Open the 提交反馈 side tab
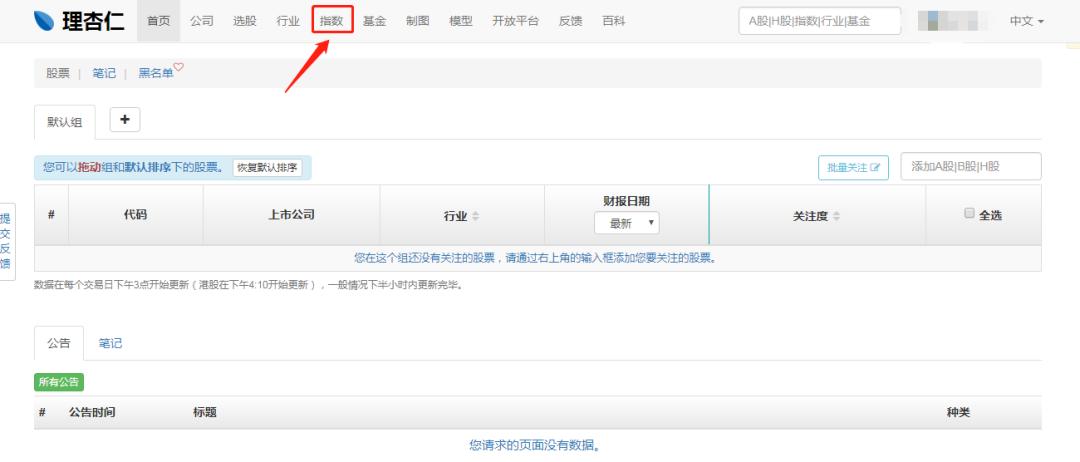Viewport: 1080px width, 462px height. coord(6,242)
